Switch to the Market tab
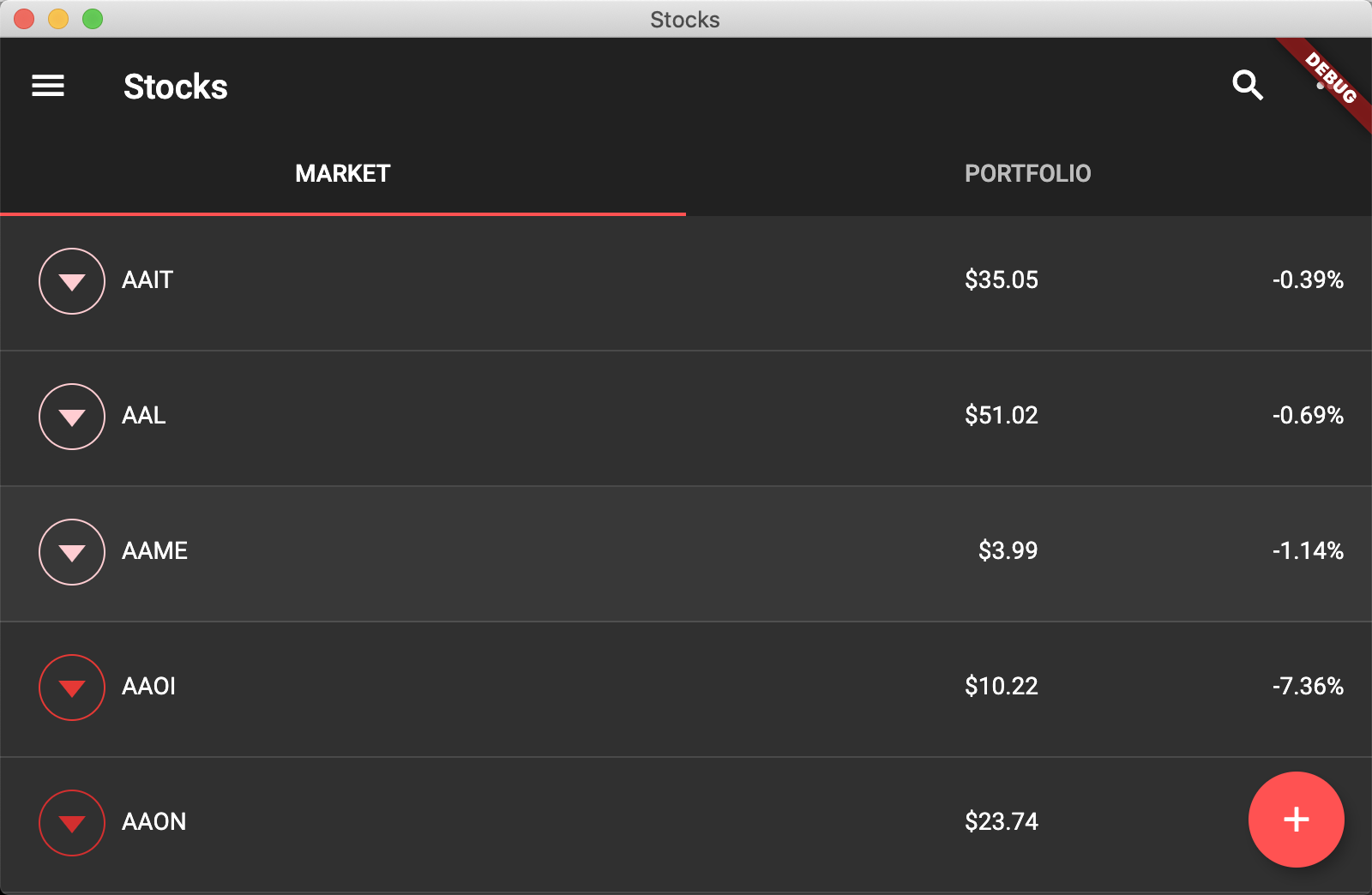This screenshot has width=1372, height=895. coord(343,174)
